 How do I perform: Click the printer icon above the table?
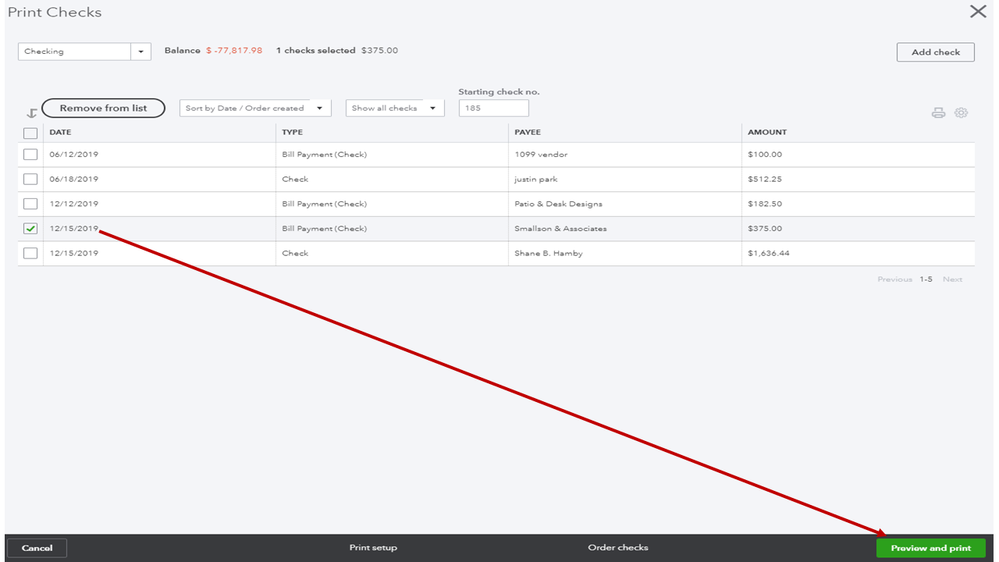[x=938, y=113]
